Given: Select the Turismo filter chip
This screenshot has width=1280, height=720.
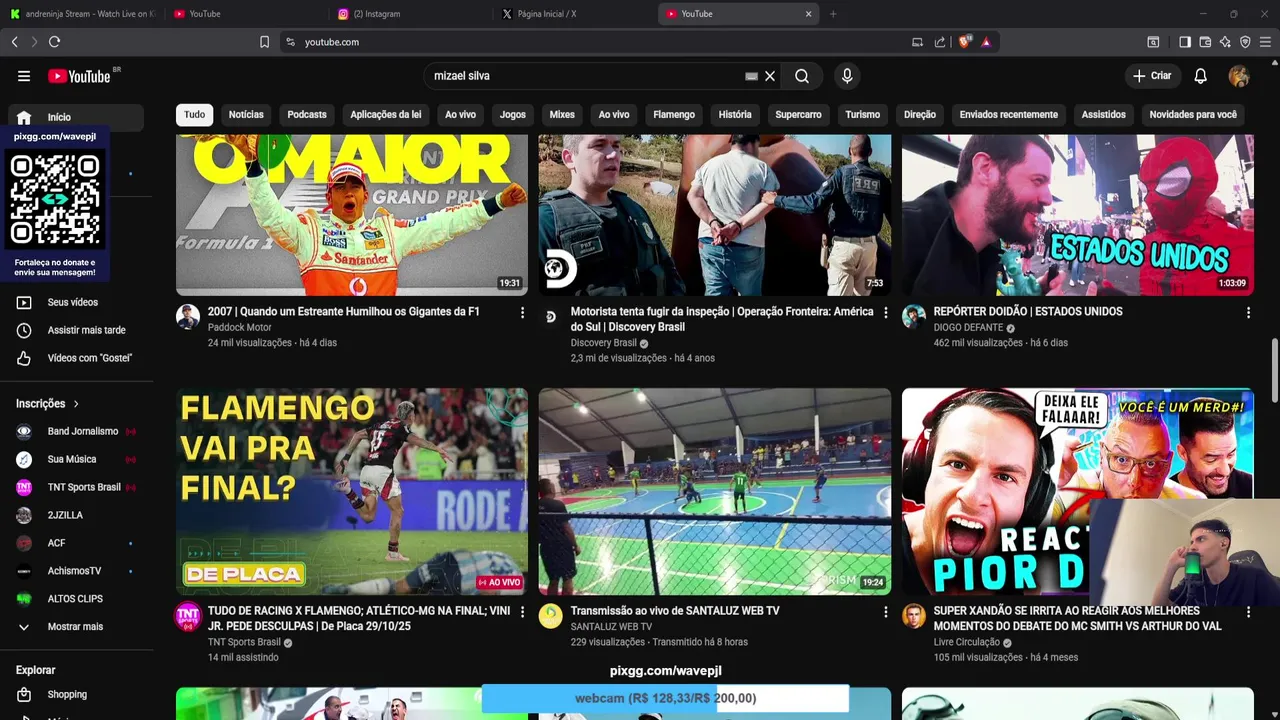Looking at the screenshot, I should [862, 115].
